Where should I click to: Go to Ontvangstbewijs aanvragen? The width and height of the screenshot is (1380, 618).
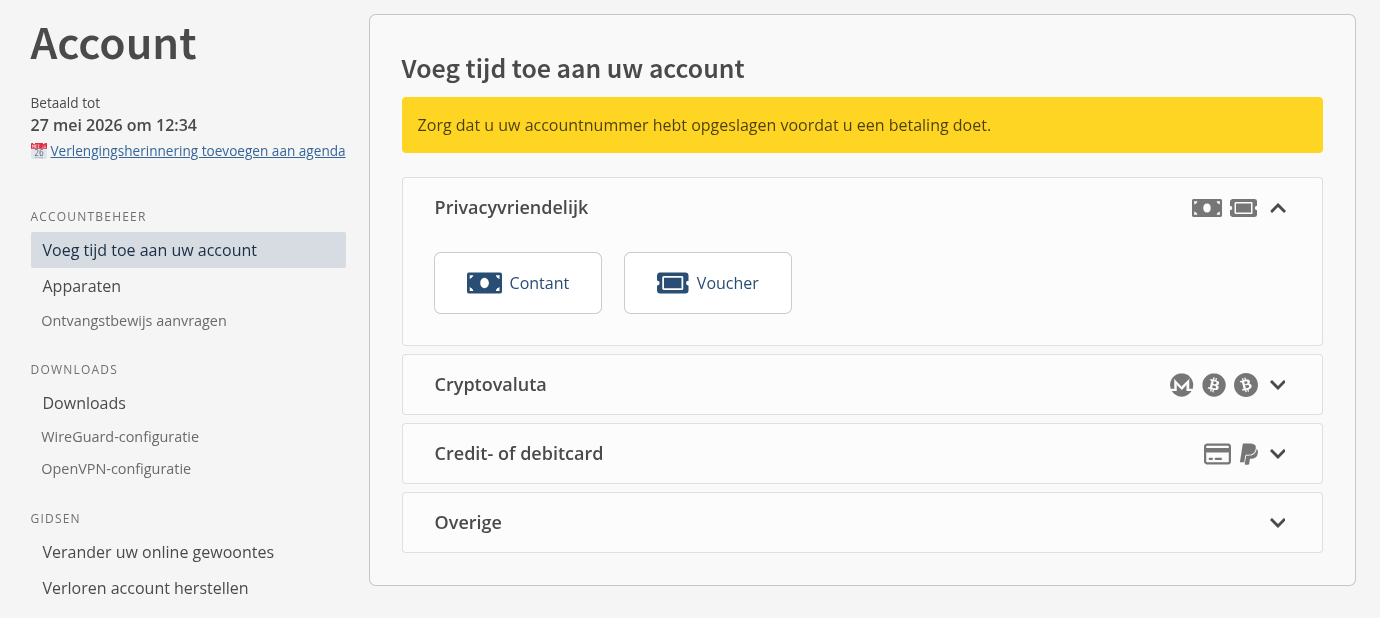[x=134, y=321]
